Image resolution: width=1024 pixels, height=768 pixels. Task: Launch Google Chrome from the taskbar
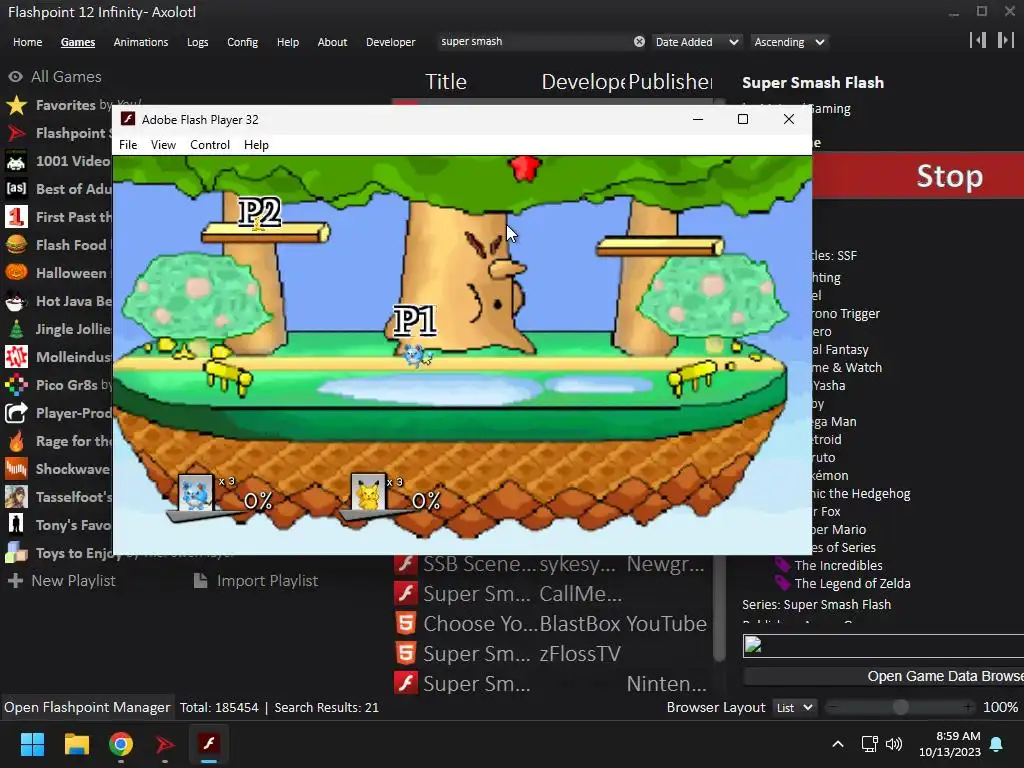pyautogui.click(x=121, y=744)
